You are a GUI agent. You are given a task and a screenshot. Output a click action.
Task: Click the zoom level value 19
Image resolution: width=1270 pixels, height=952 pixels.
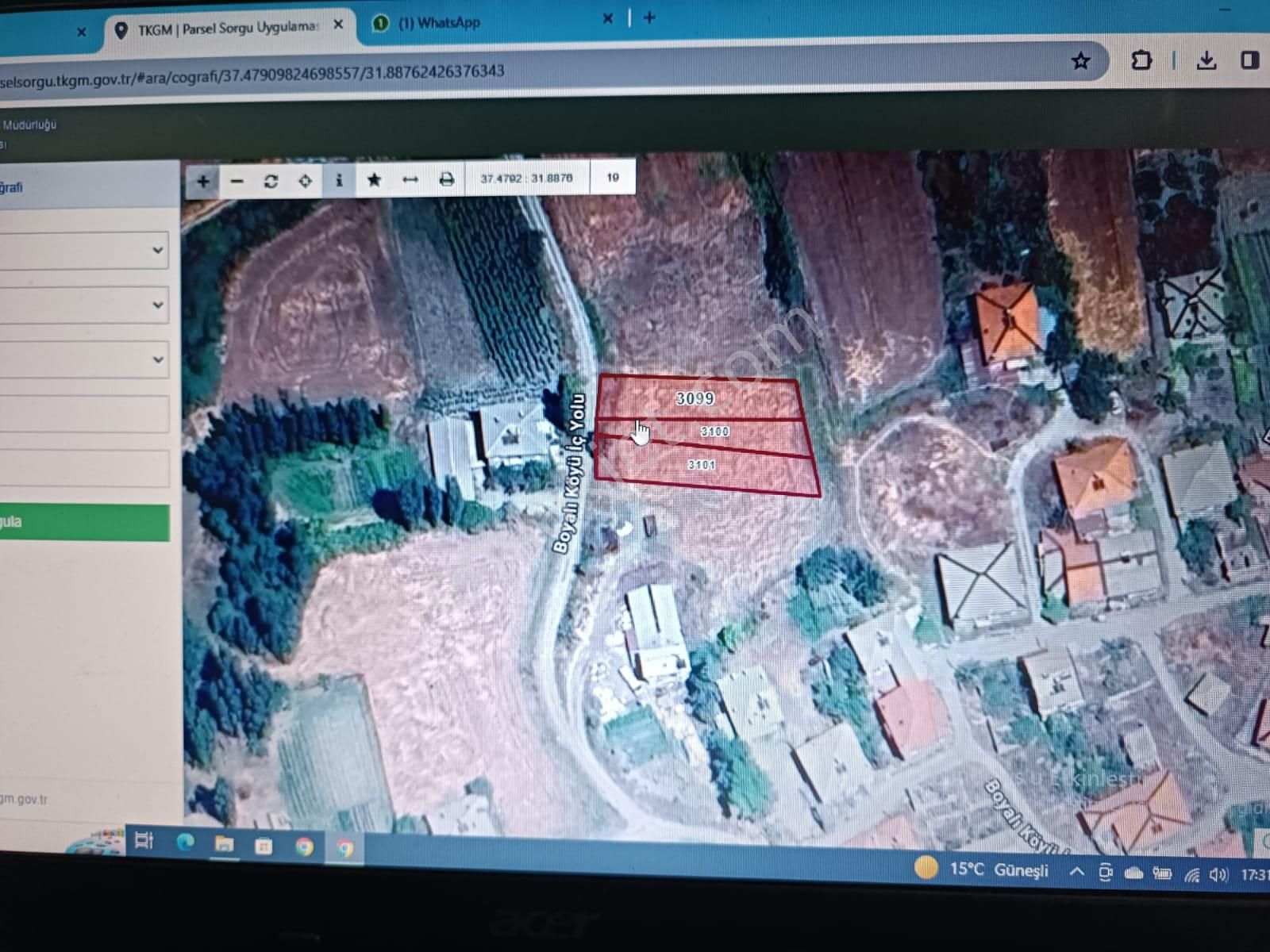click(x=613, y=178)
